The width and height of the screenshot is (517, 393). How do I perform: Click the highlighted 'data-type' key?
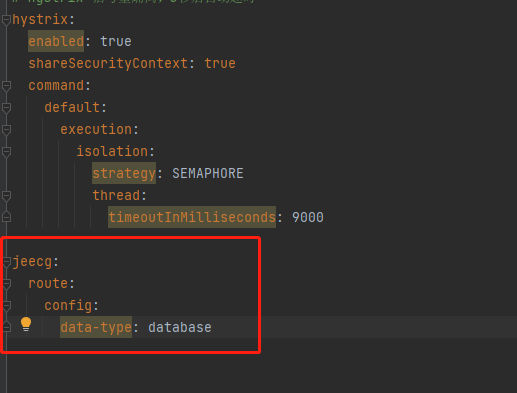[x=96, y=327]
